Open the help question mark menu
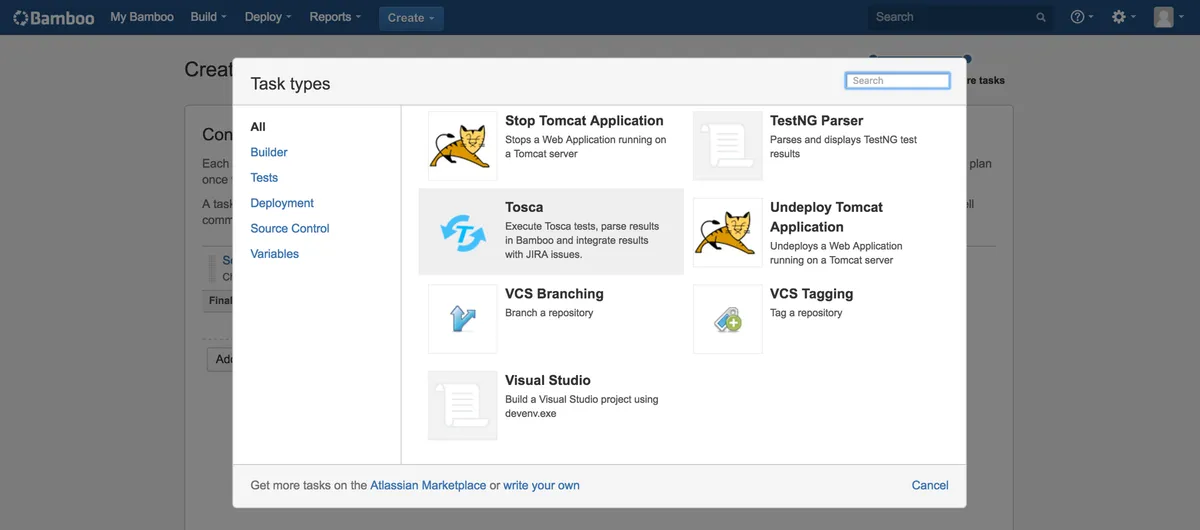 (x=1082, y=17)
